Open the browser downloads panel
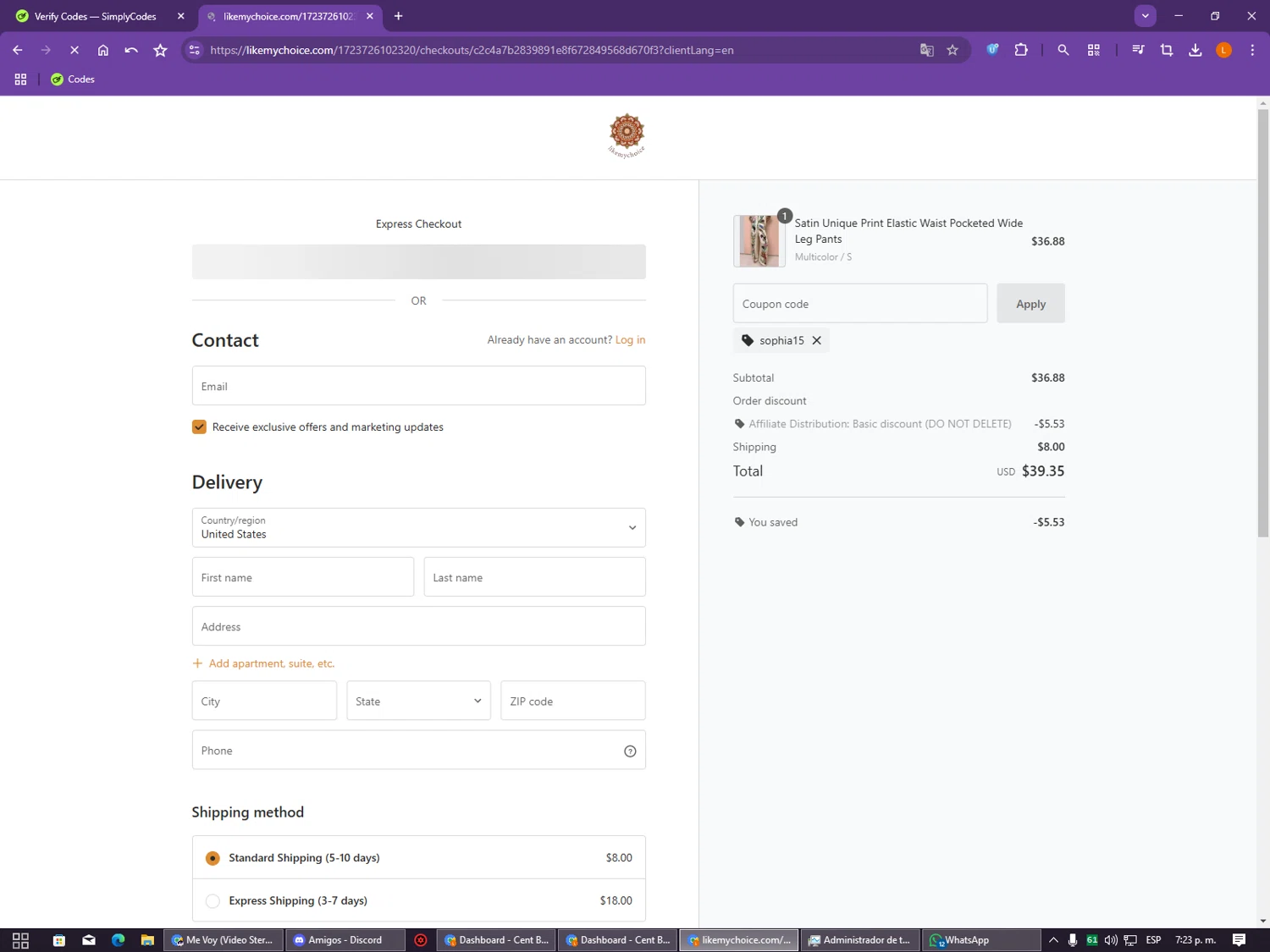 pos(1195,50)
